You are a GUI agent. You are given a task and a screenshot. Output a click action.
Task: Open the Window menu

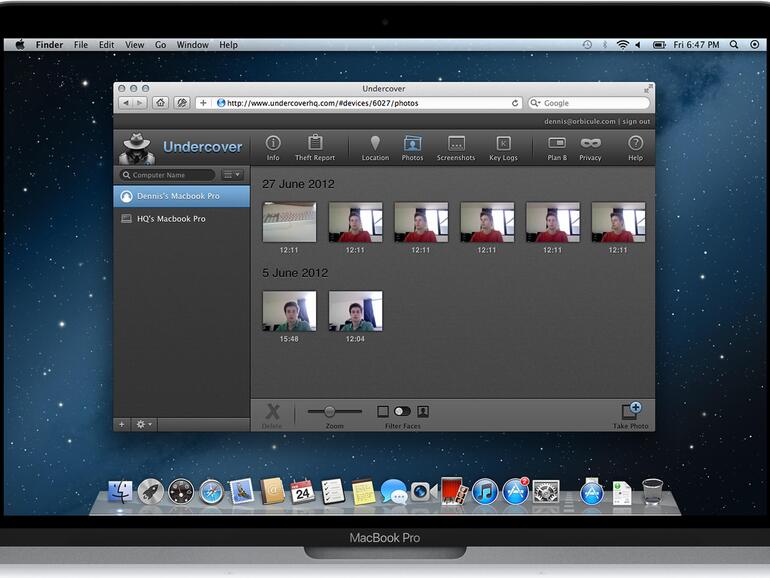192,45
